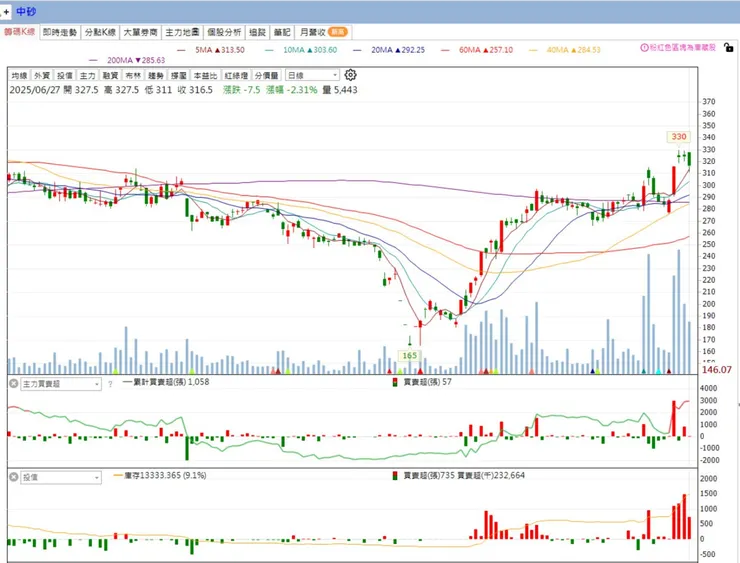Click the plus icon beside 中砂

[x=6, y=12]
